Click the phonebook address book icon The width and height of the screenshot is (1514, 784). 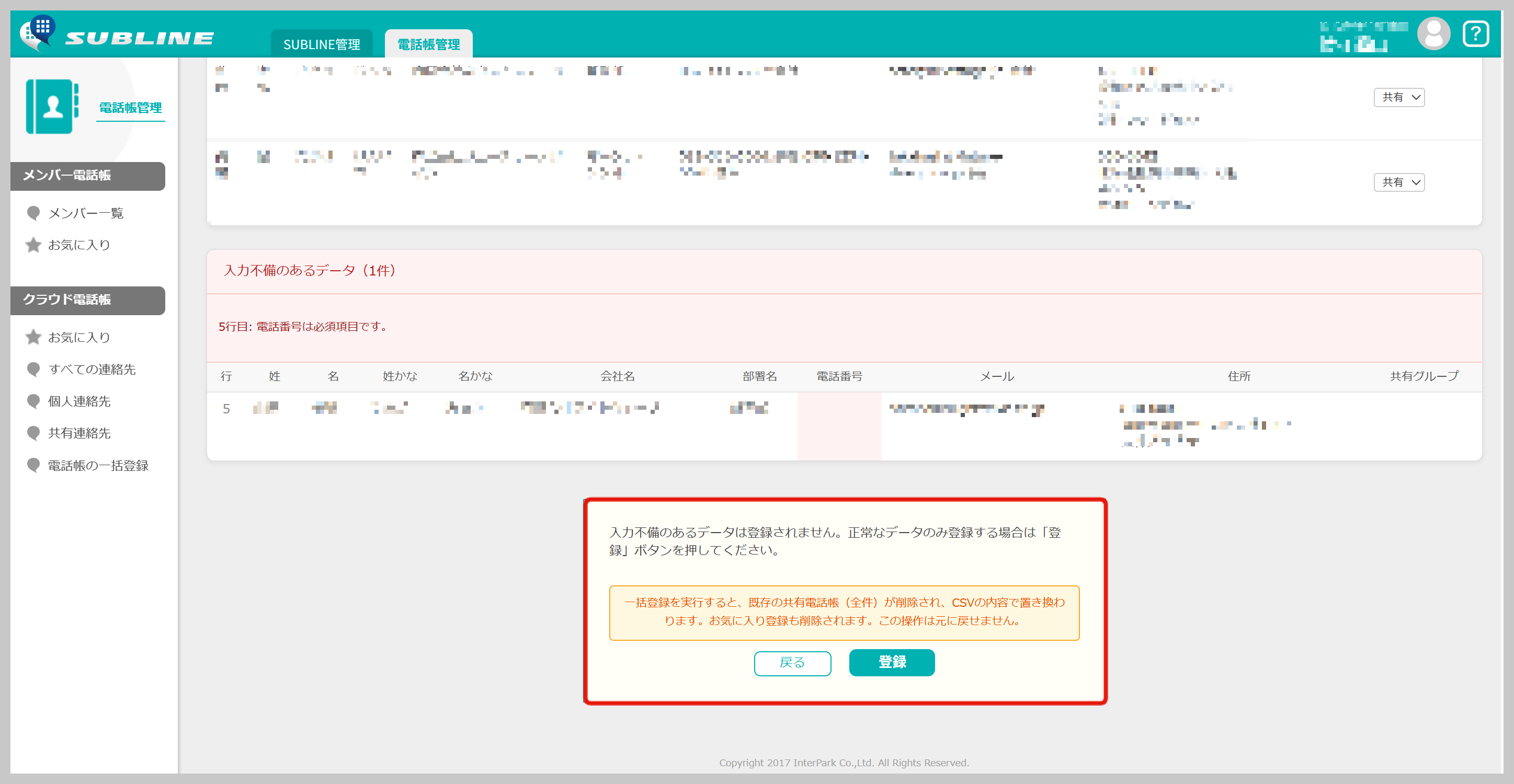coord(52,107)
